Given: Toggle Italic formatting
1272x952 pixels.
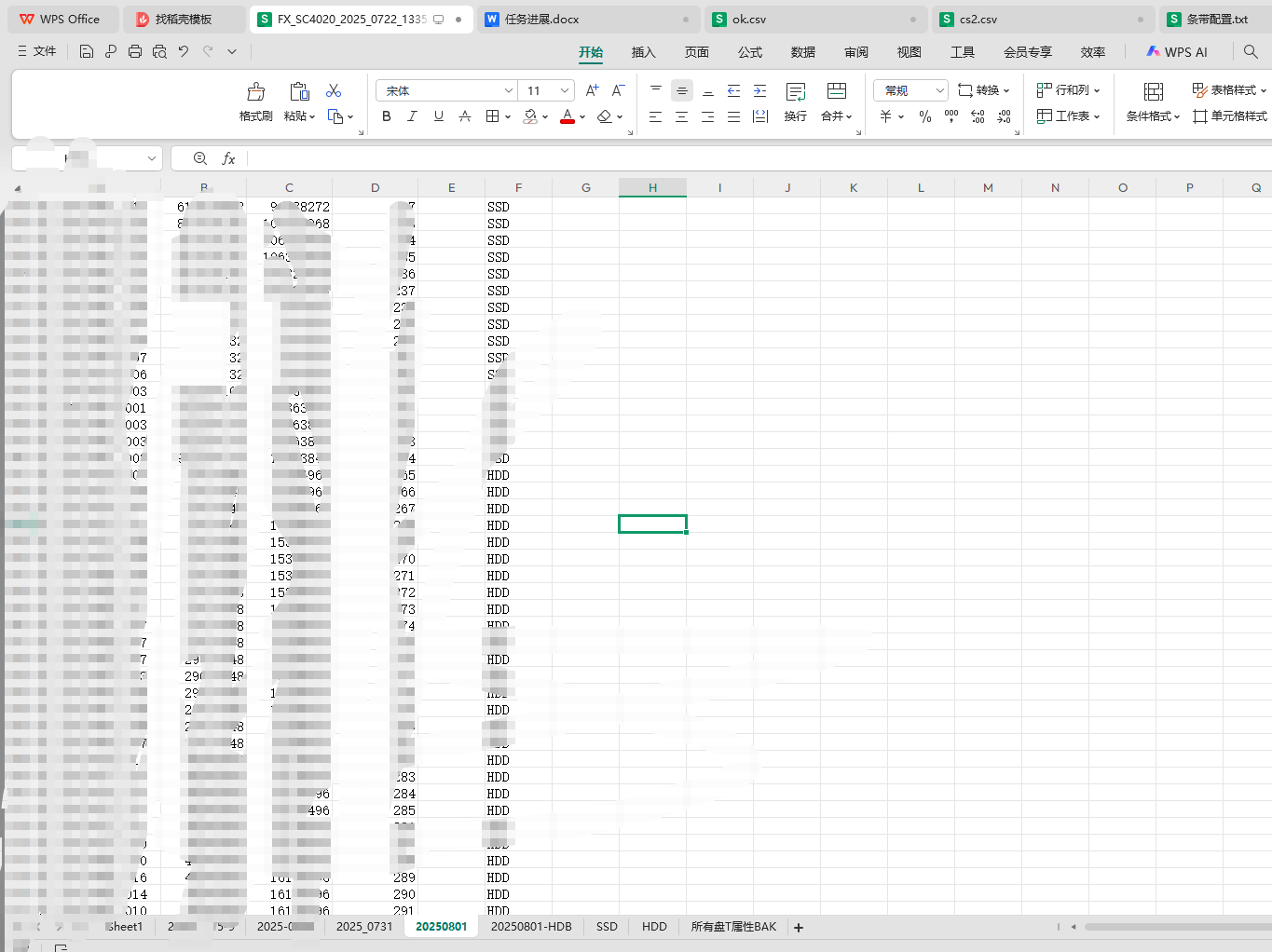Looking at the screenshot, I should pos(412,116).
